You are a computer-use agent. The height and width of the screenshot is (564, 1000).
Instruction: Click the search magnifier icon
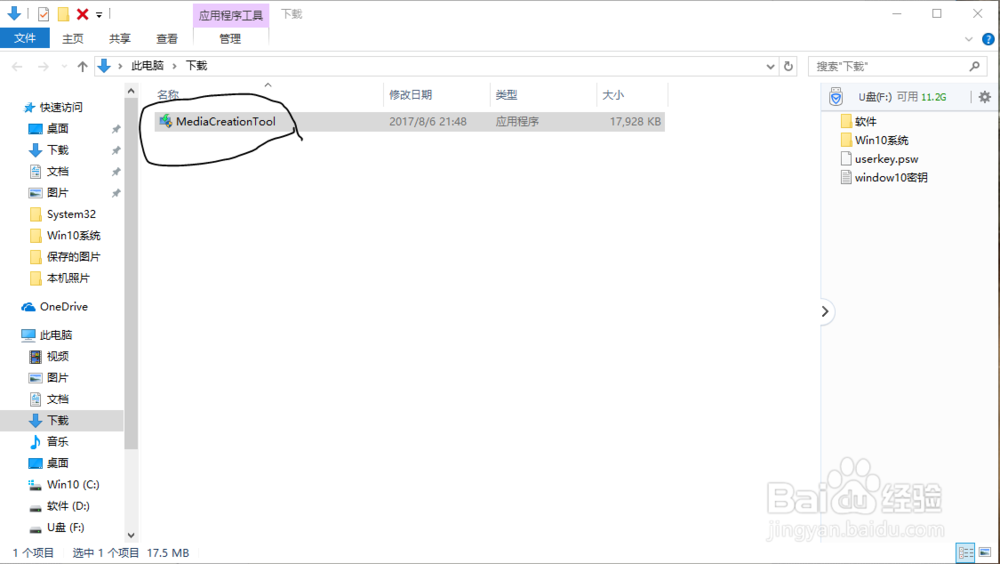click(974, 66)
